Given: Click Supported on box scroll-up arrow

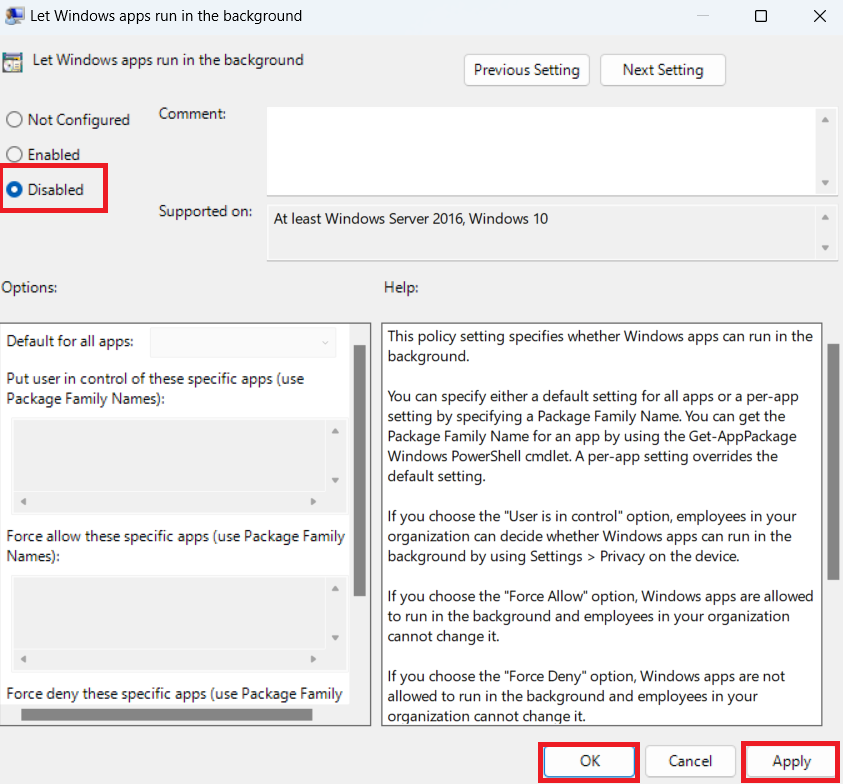Looking at the screenshot, I should [825, 217].
